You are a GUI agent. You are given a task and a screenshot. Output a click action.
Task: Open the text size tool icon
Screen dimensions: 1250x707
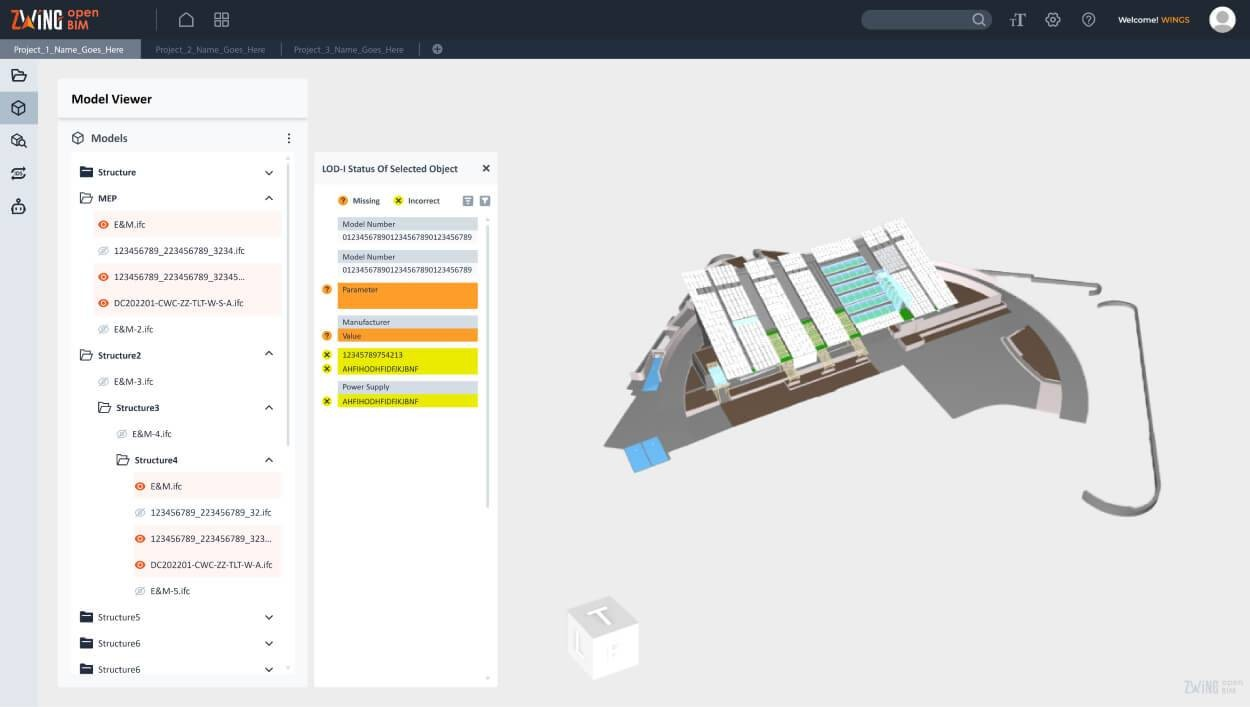tap(1017, 20)
